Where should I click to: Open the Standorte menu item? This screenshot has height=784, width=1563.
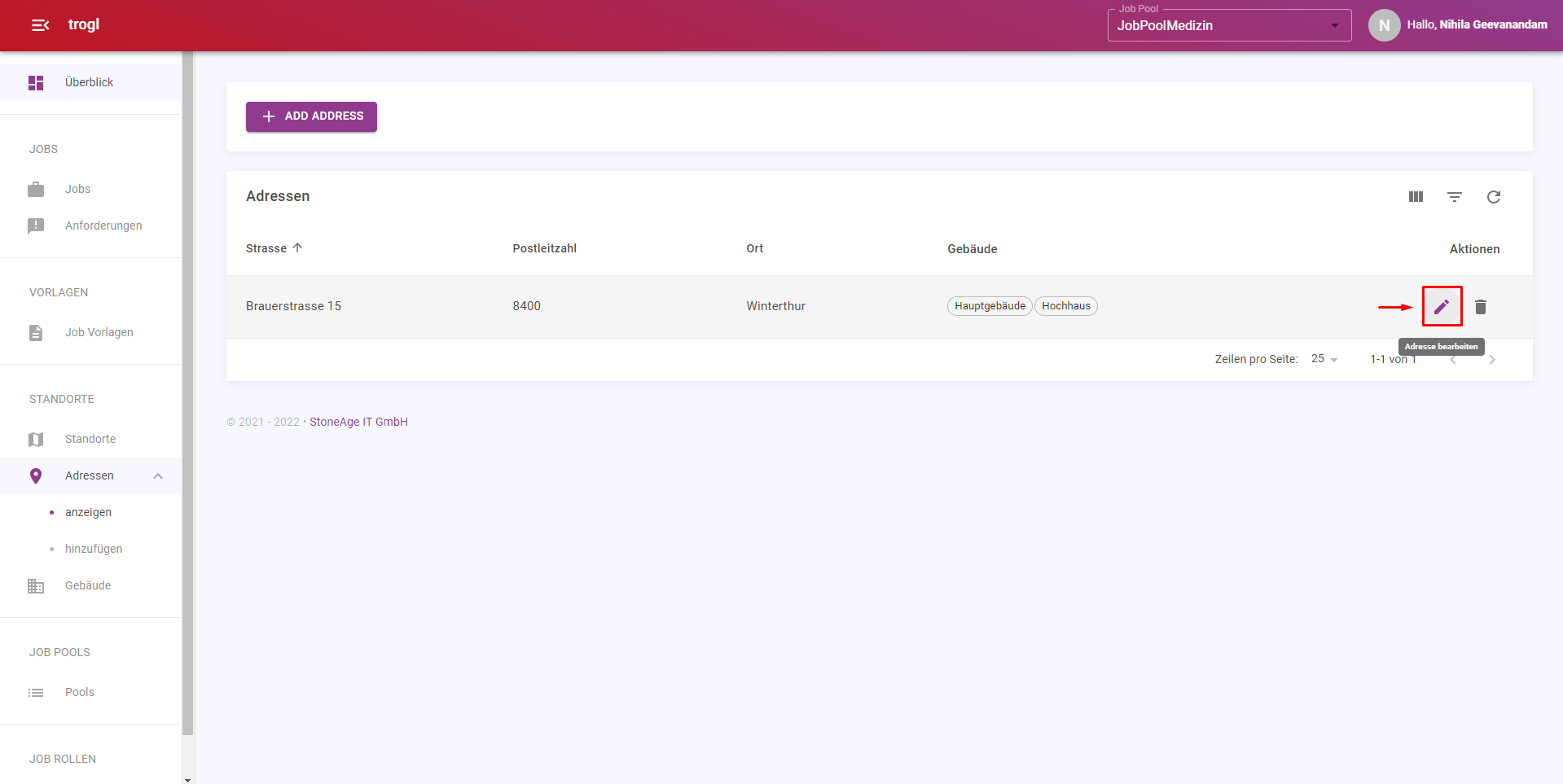click(x=90, y=440)
